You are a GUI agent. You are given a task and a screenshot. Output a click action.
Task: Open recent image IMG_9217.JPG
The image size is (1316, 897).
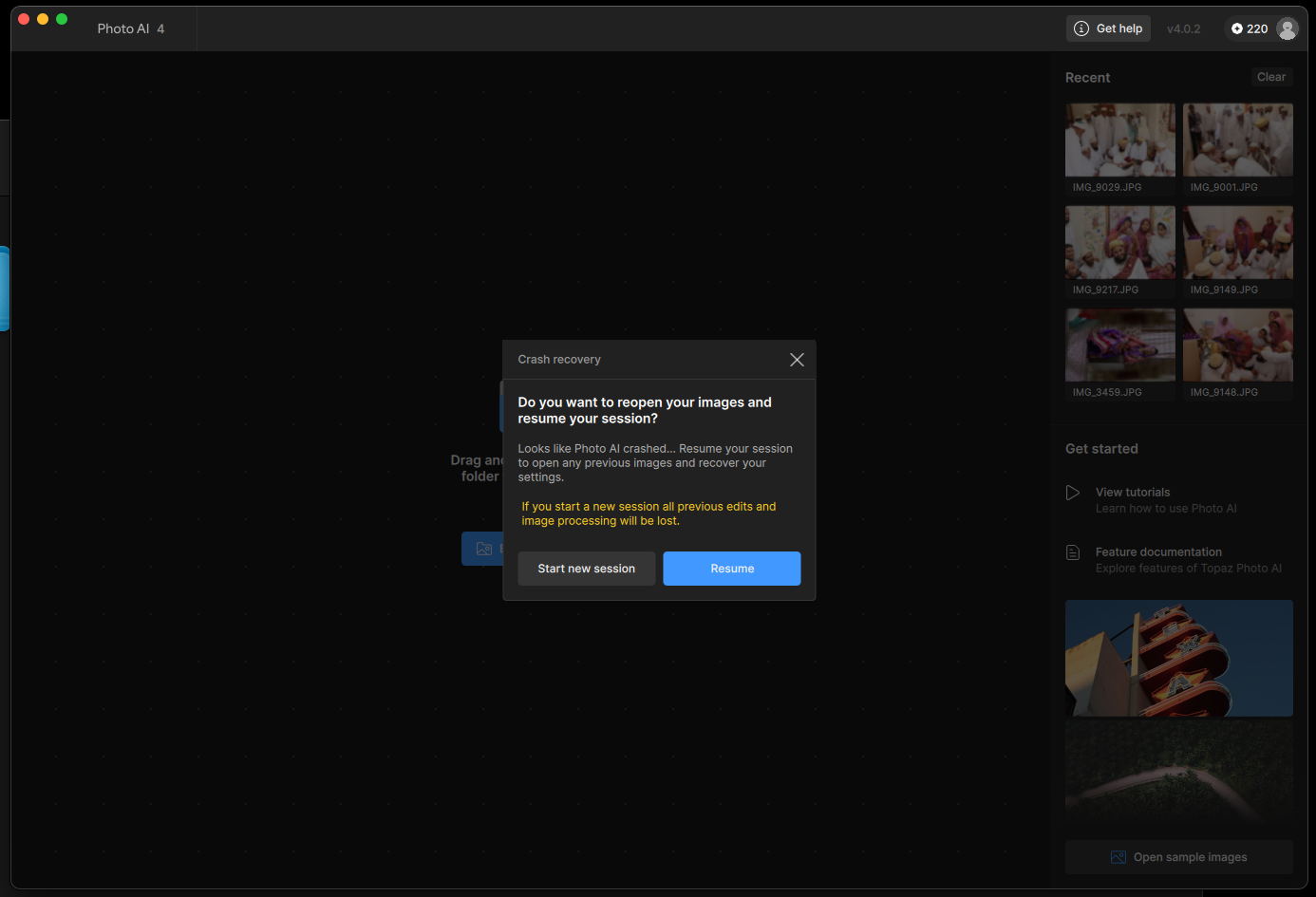(x=1120, y=251)
